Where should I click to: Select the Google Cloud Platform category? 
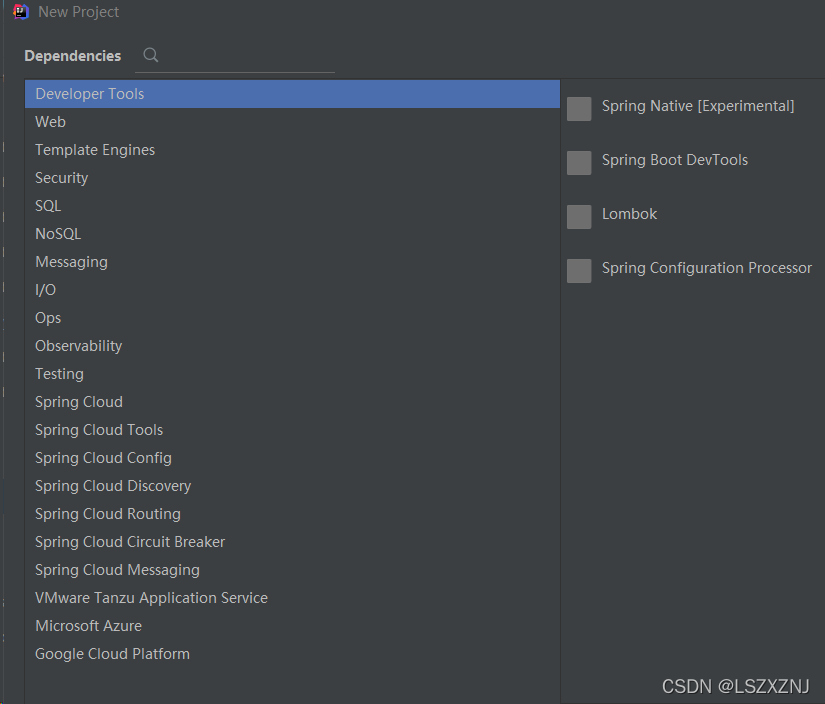coord(292,653)
